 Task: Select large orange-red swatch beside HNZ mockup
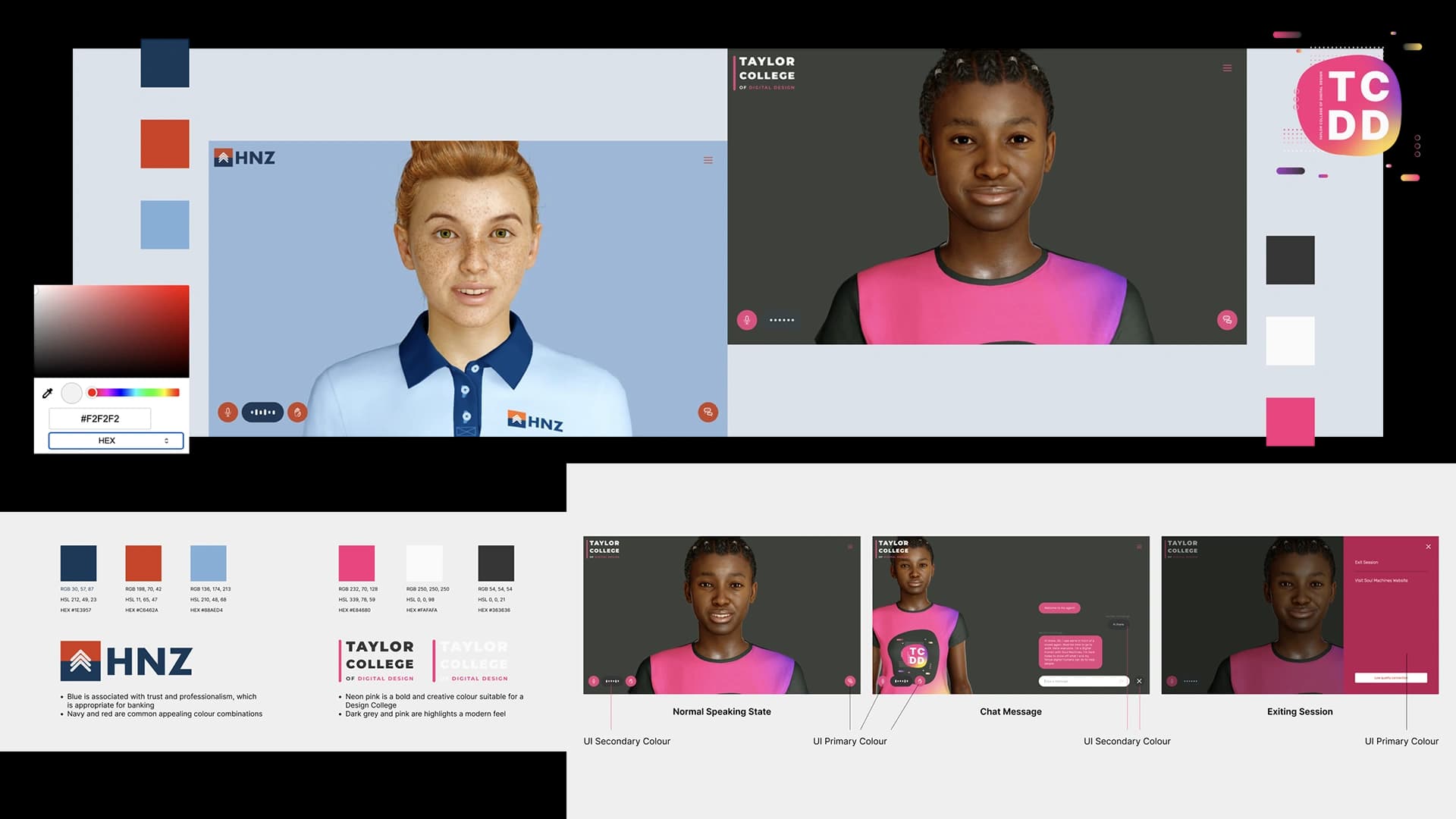point(165,144)
